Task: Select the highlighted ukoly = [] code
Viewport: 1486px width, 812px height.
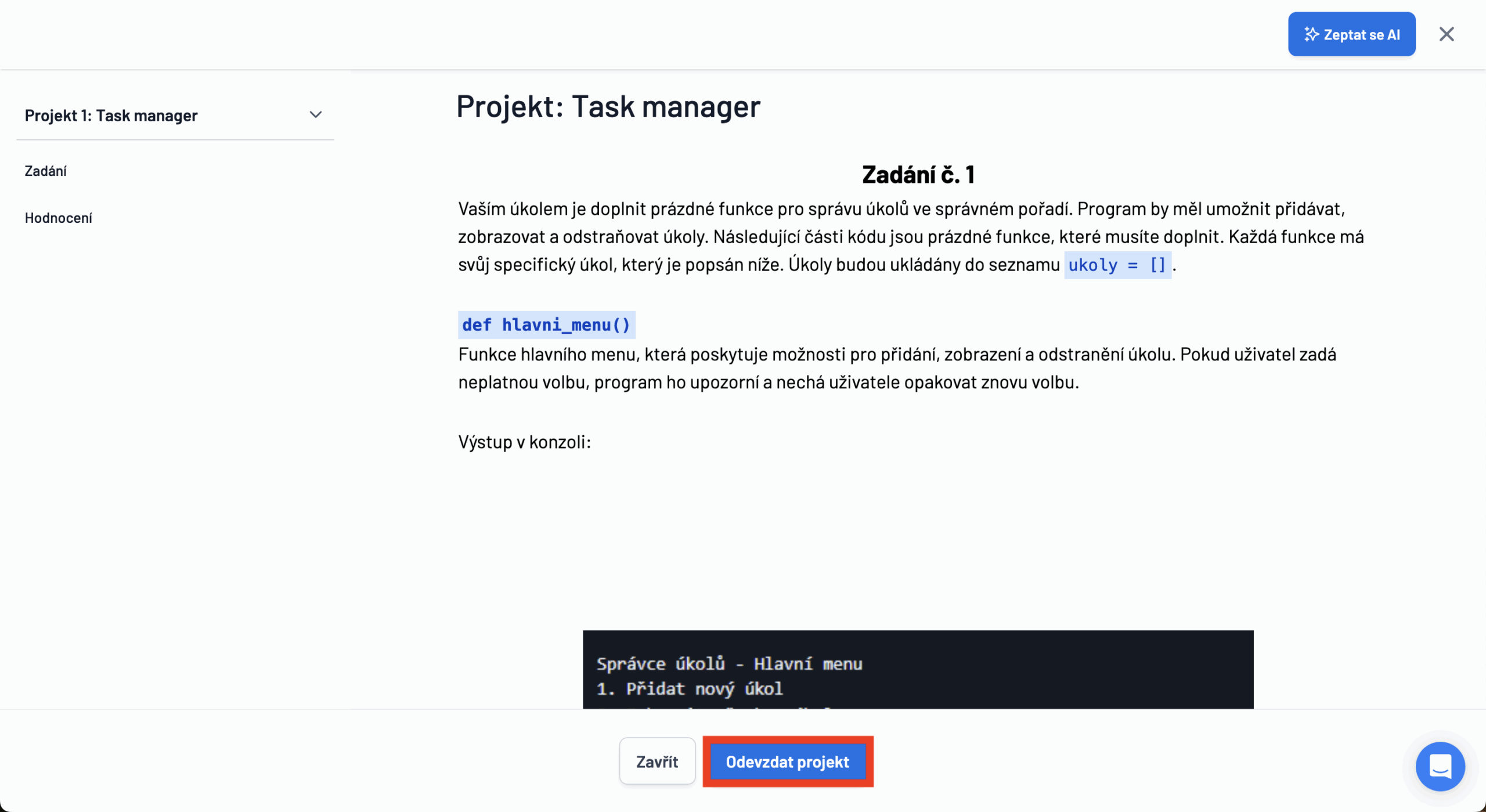Action: click(1117, 265)
